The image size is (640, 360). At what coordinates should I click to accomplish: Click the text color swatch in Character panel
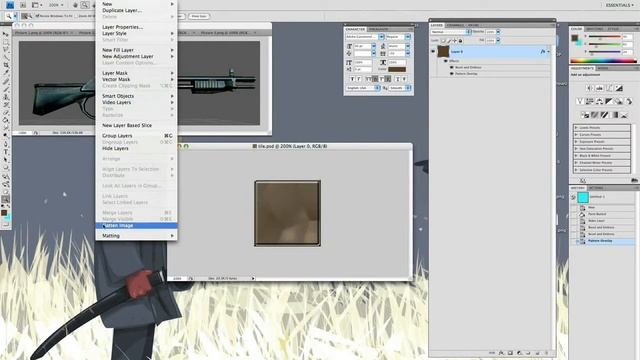coord(397,69)
